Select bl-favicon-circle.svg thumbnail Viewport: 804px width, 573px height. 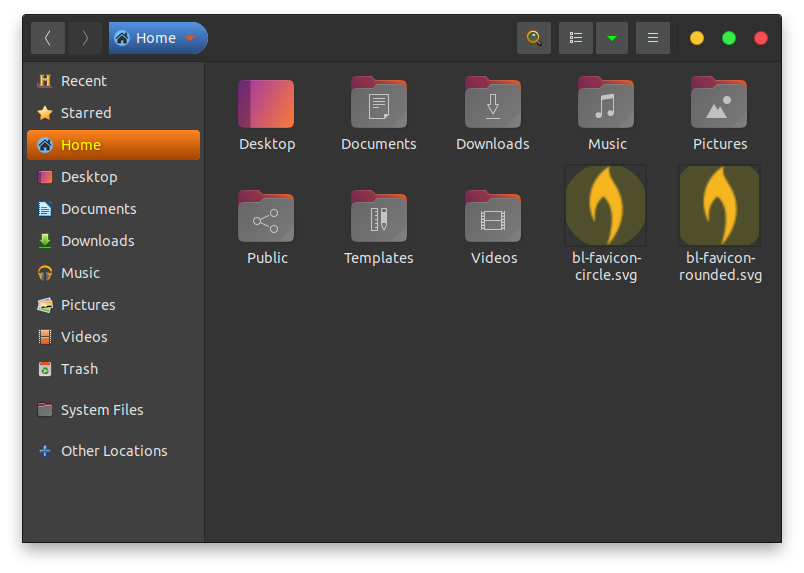pyautogui.click(x=606, y=205)
